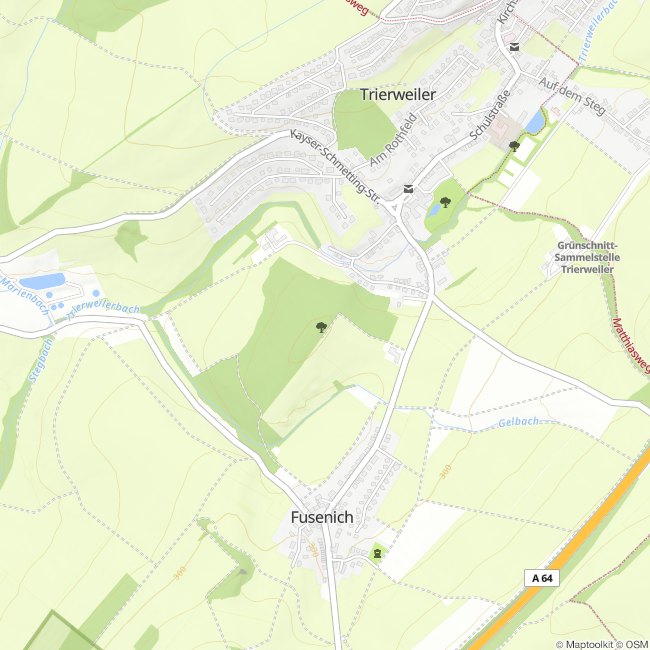Click the A 64 motorway shield
Viewport: 650px width, 650px height.
click(x=542, y=578)
